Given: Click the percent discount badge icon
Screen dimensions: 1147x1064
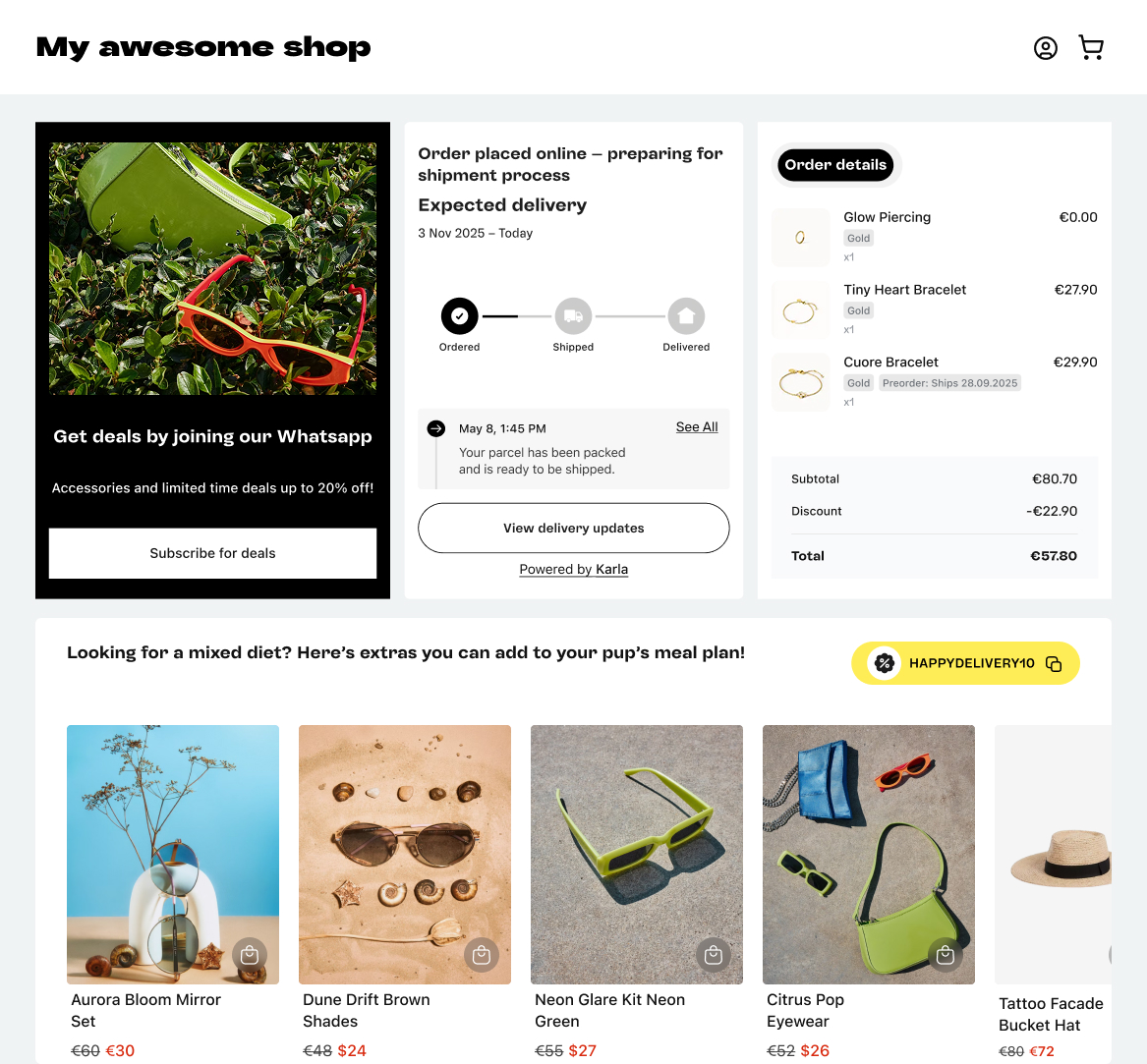Looking at the screenshot, I should [885, 663].
